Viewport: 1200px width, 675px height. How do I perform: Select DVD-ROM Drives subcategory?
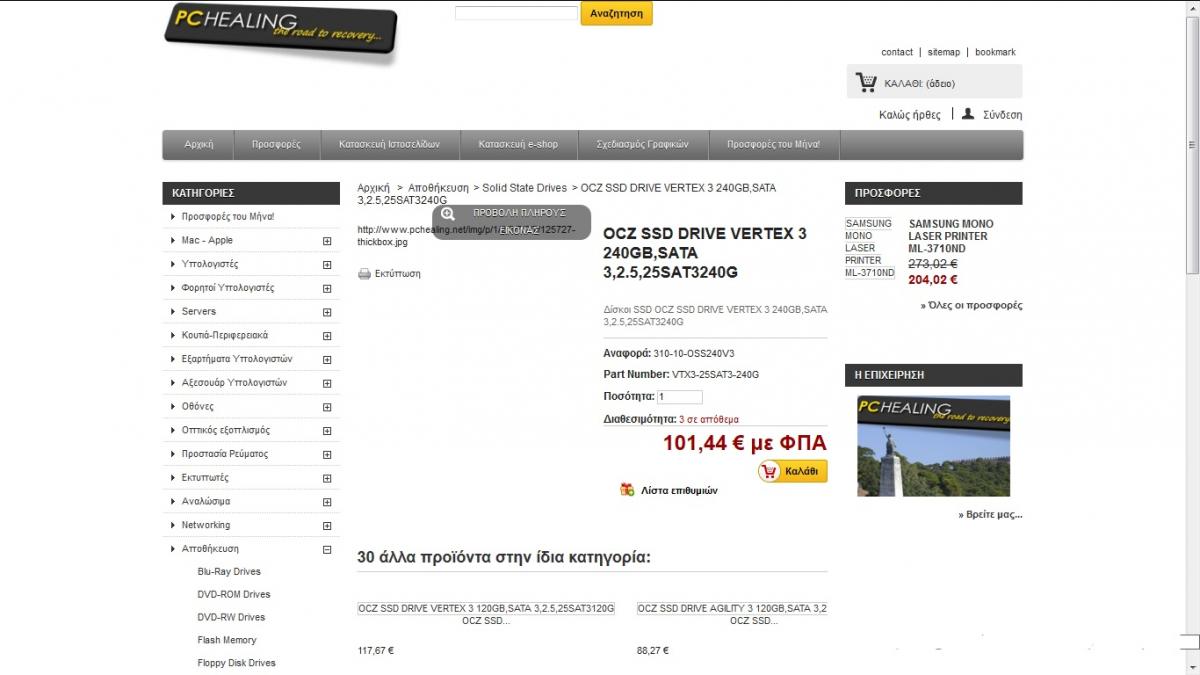234,595
